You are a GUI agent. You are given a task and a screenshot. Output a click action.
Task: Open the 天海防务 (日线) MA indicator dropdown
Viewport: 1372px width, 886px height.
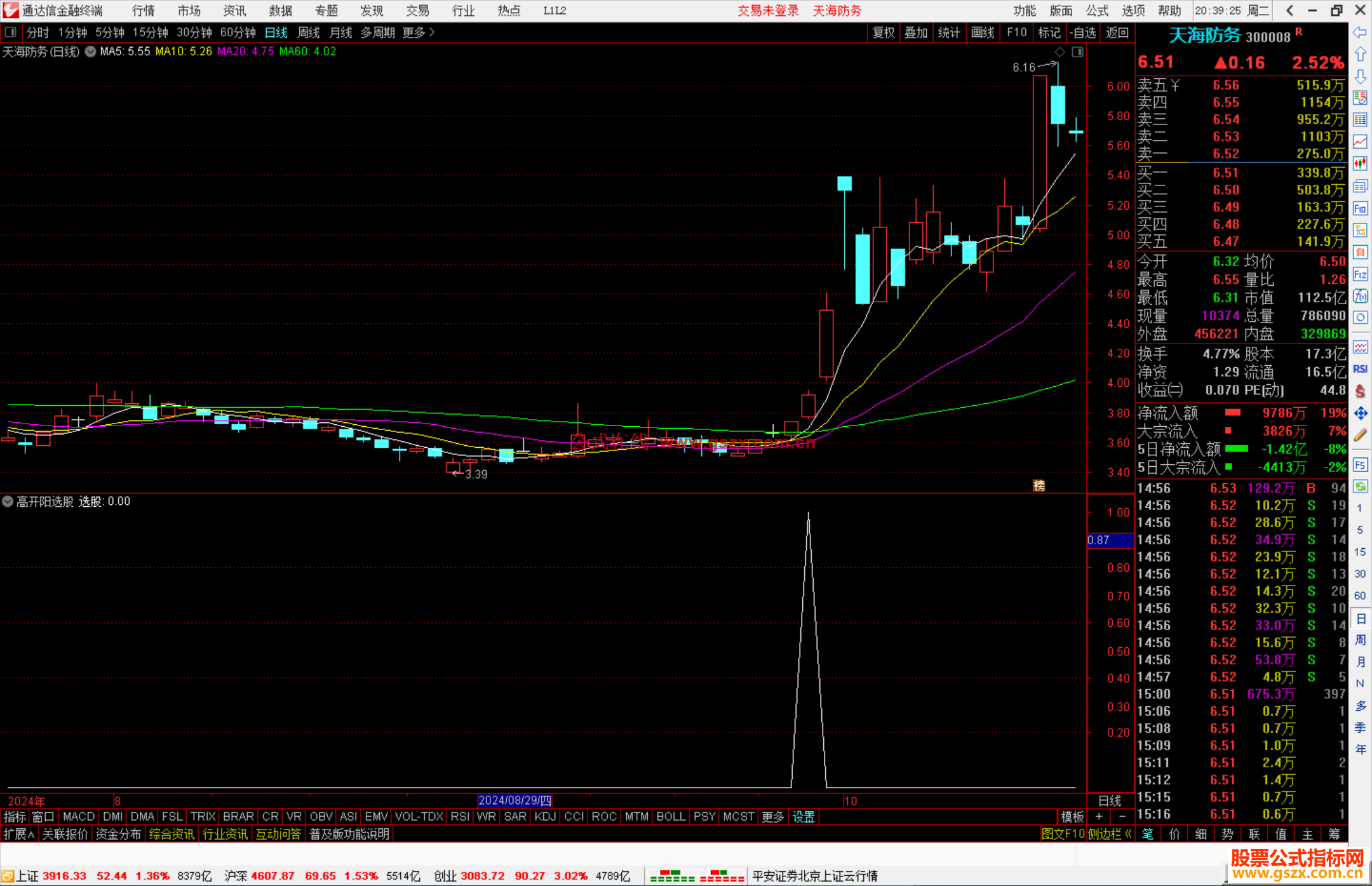pos(91,52)
